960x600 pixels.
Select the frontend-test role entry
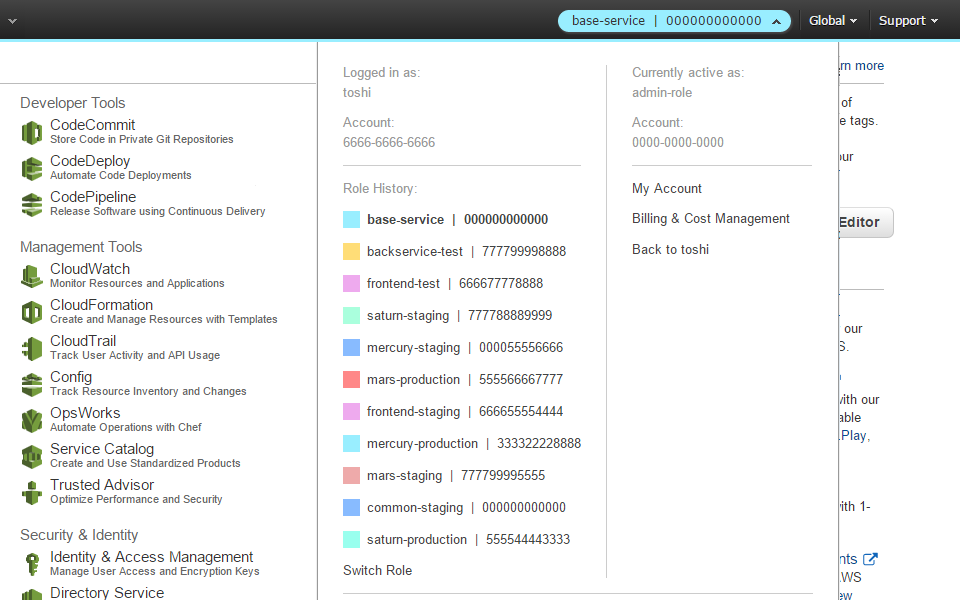[403, 283]
